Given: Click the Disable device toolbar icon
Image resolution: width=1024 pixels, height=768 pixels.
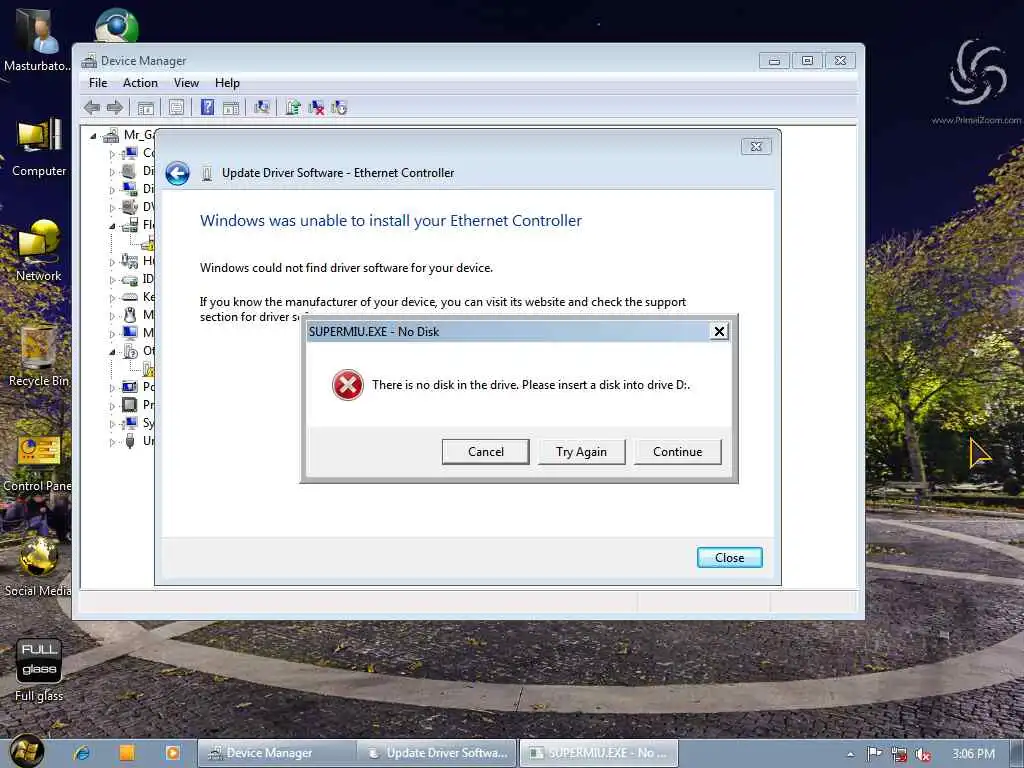Looking at the screenshot, I should click(x=339, y=108).
